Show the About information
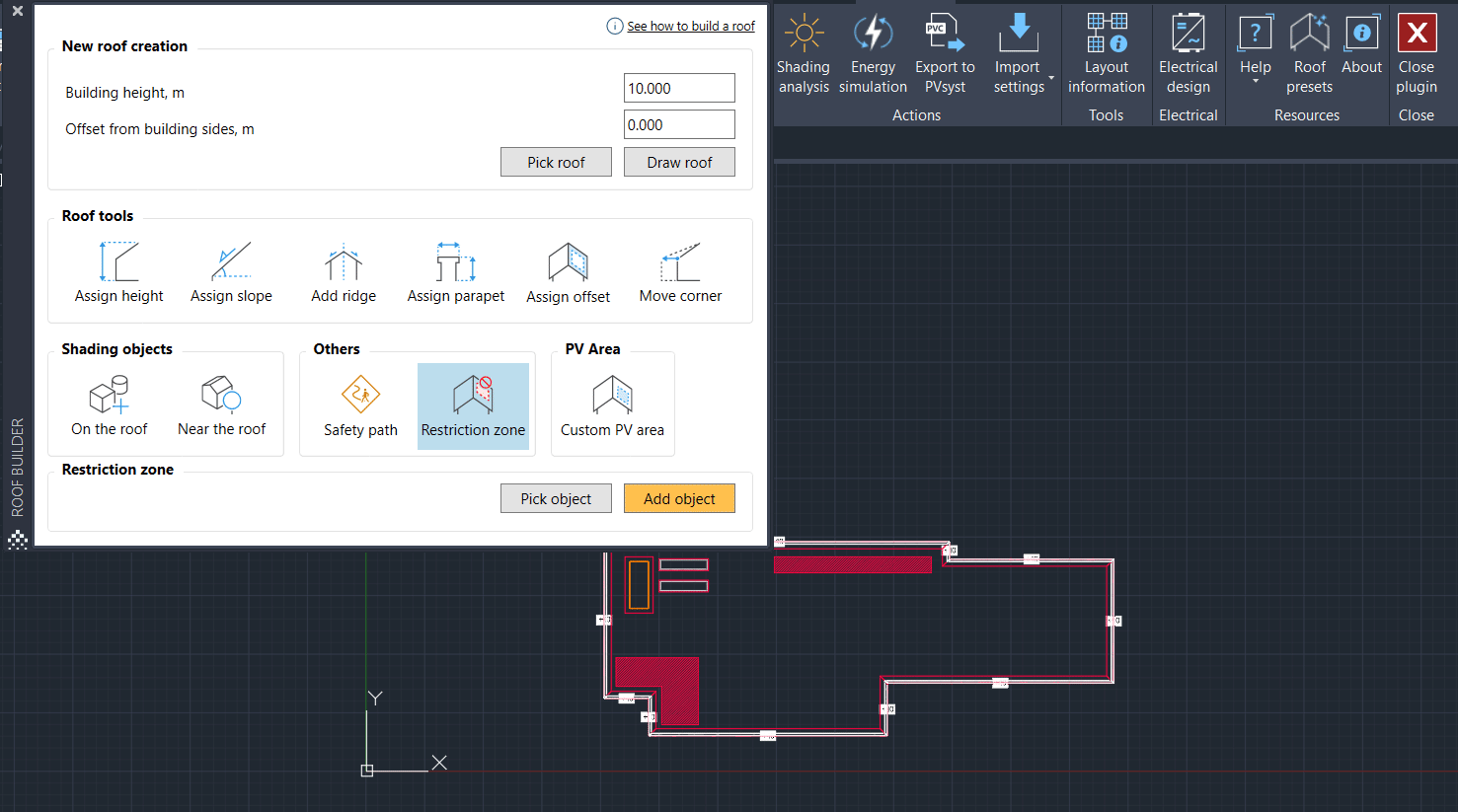This screenshot has height=812, width=1458. (1361, 44)
